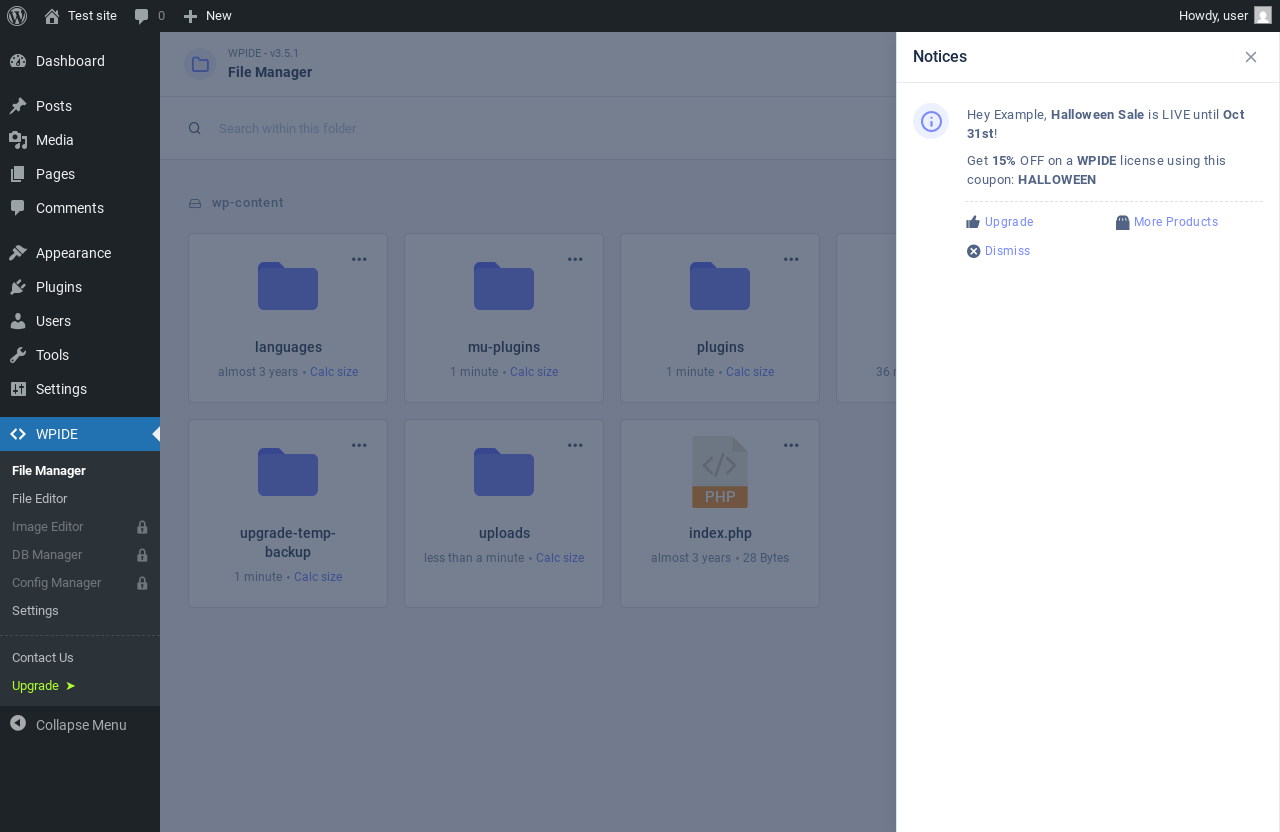Calculate size of the mu-plugins folder

coord(534,372)
